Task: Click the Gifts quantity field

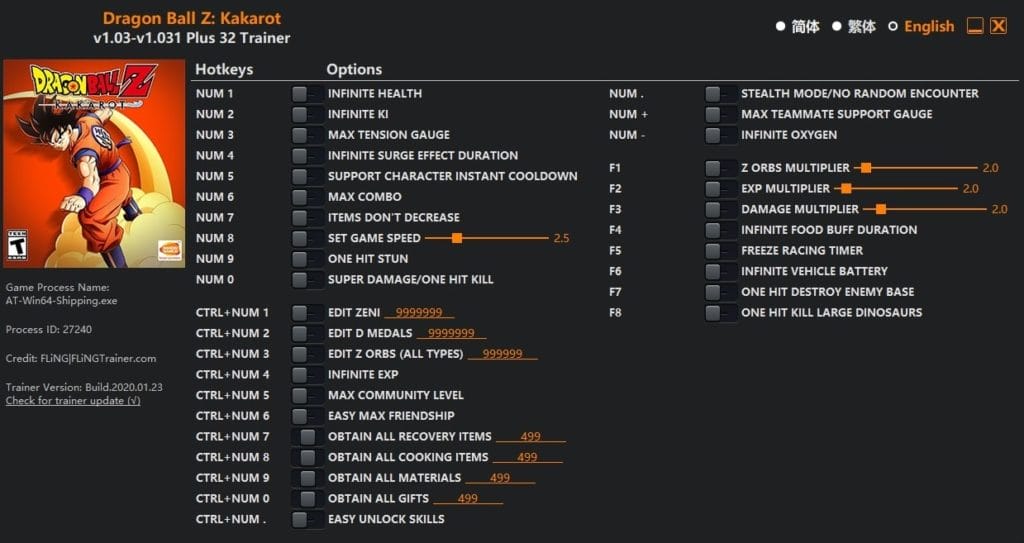Action: (x=468, y=499)
